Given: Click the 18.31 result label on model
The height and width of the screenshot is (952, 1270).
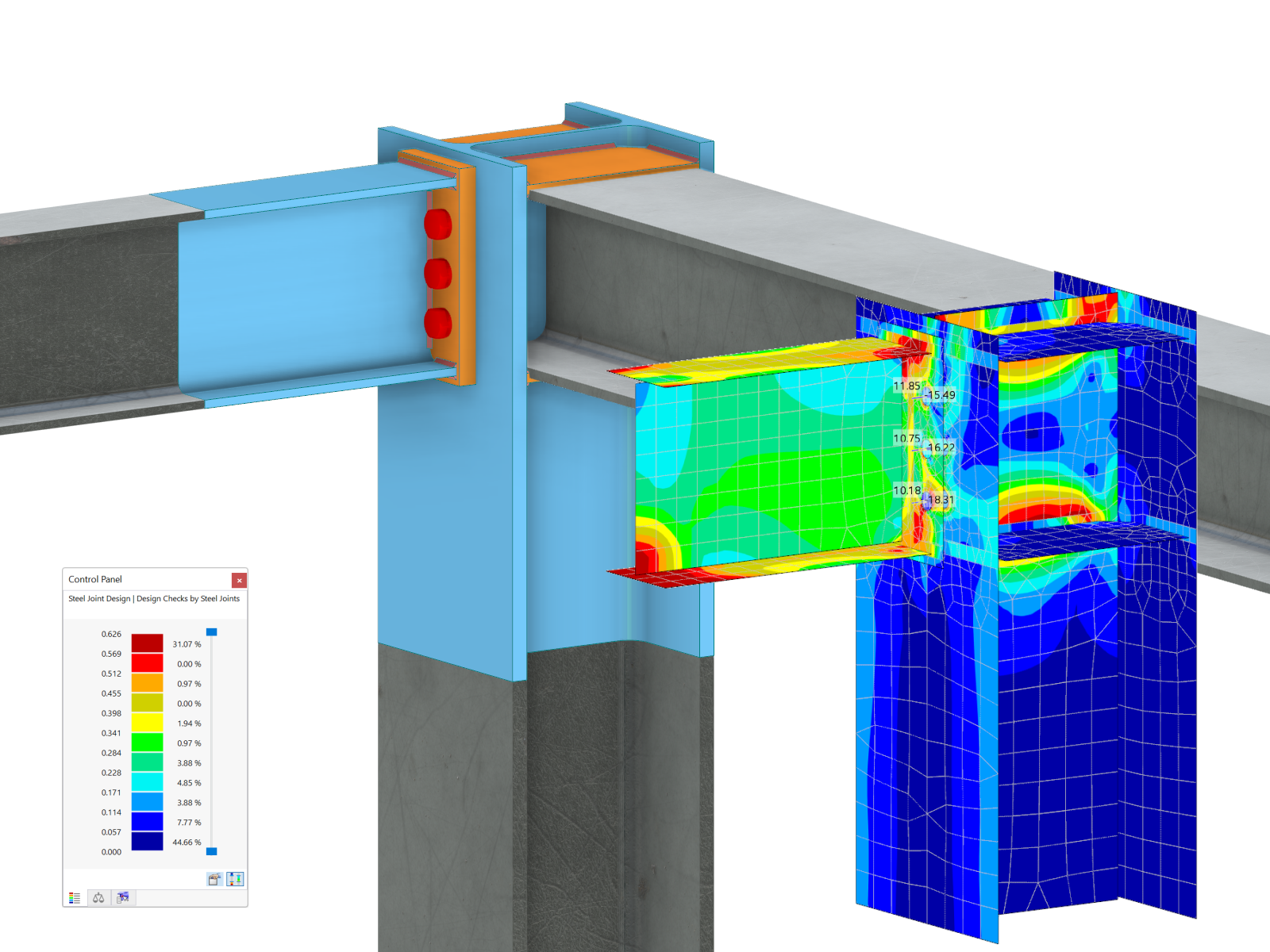Looking at the screenshot, I should pos(941,500).
